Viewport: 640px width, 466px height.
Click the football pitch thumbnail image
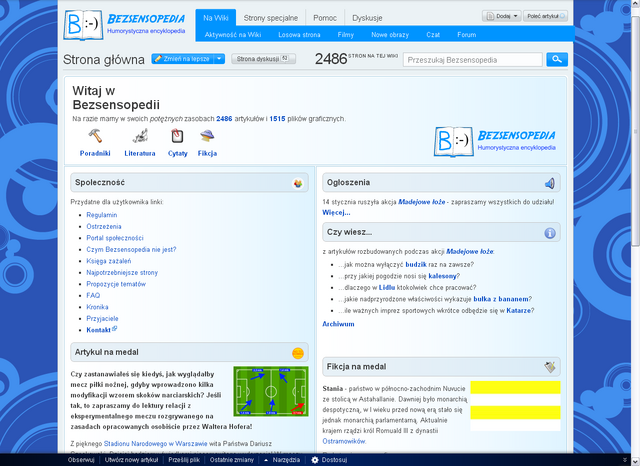tap(271, 391)
